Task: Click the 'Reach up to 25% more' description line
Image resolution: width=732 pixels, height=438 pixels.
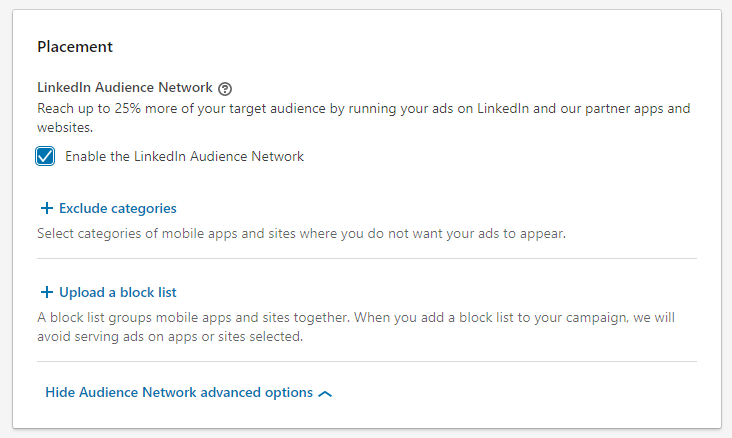Action: (x=364, y=108)
